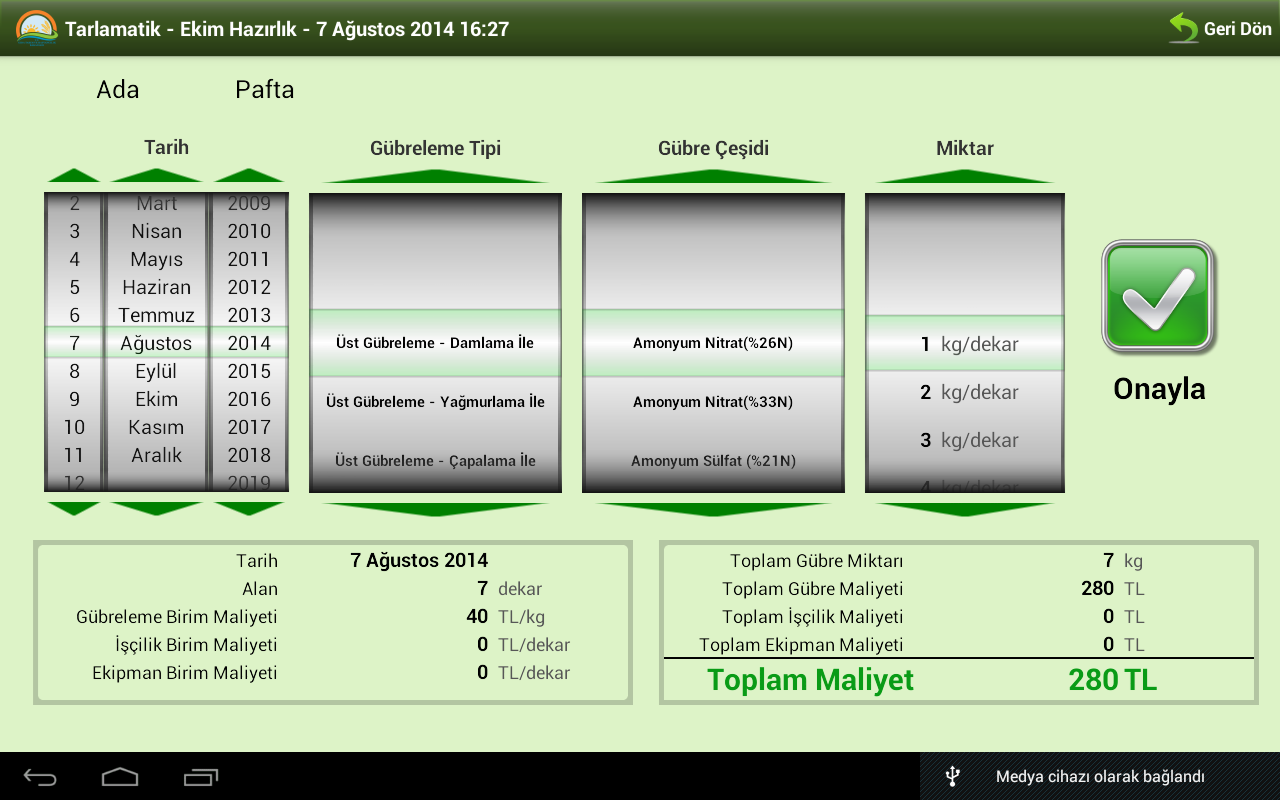This screenshot has height=800, width=1280.
Task: Select Mayıs in month wheel
Action: tap(156, 259)
